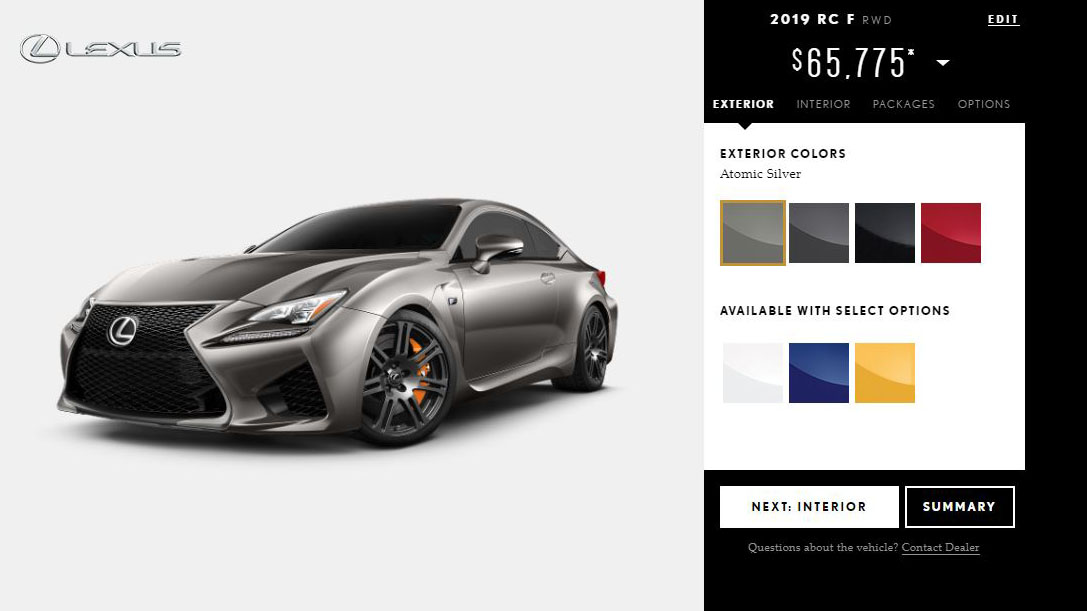Open the Packages tab
The height and width of the screenshot is (611, 1087).
pos(903,104)
